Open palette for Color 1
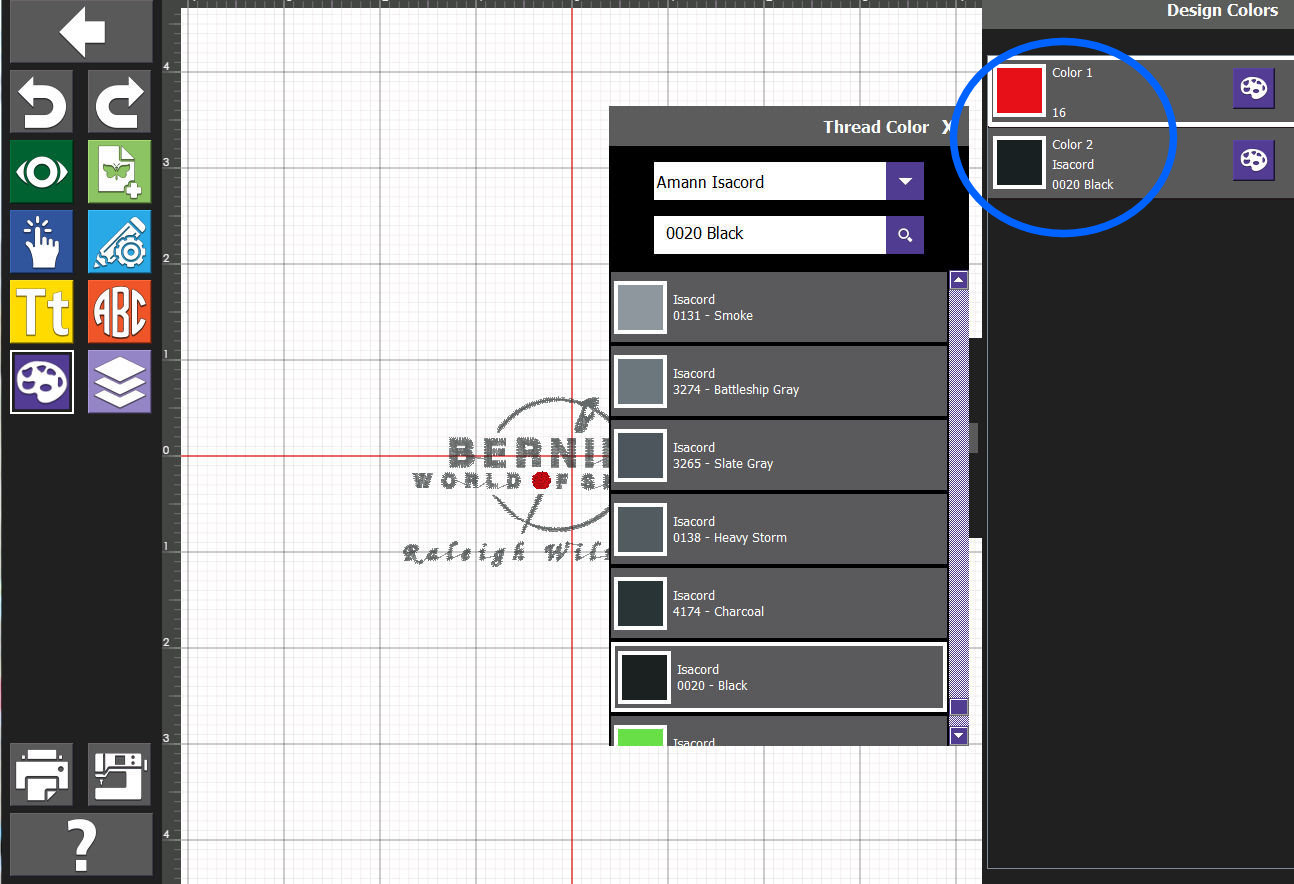 pos(1253,89)
